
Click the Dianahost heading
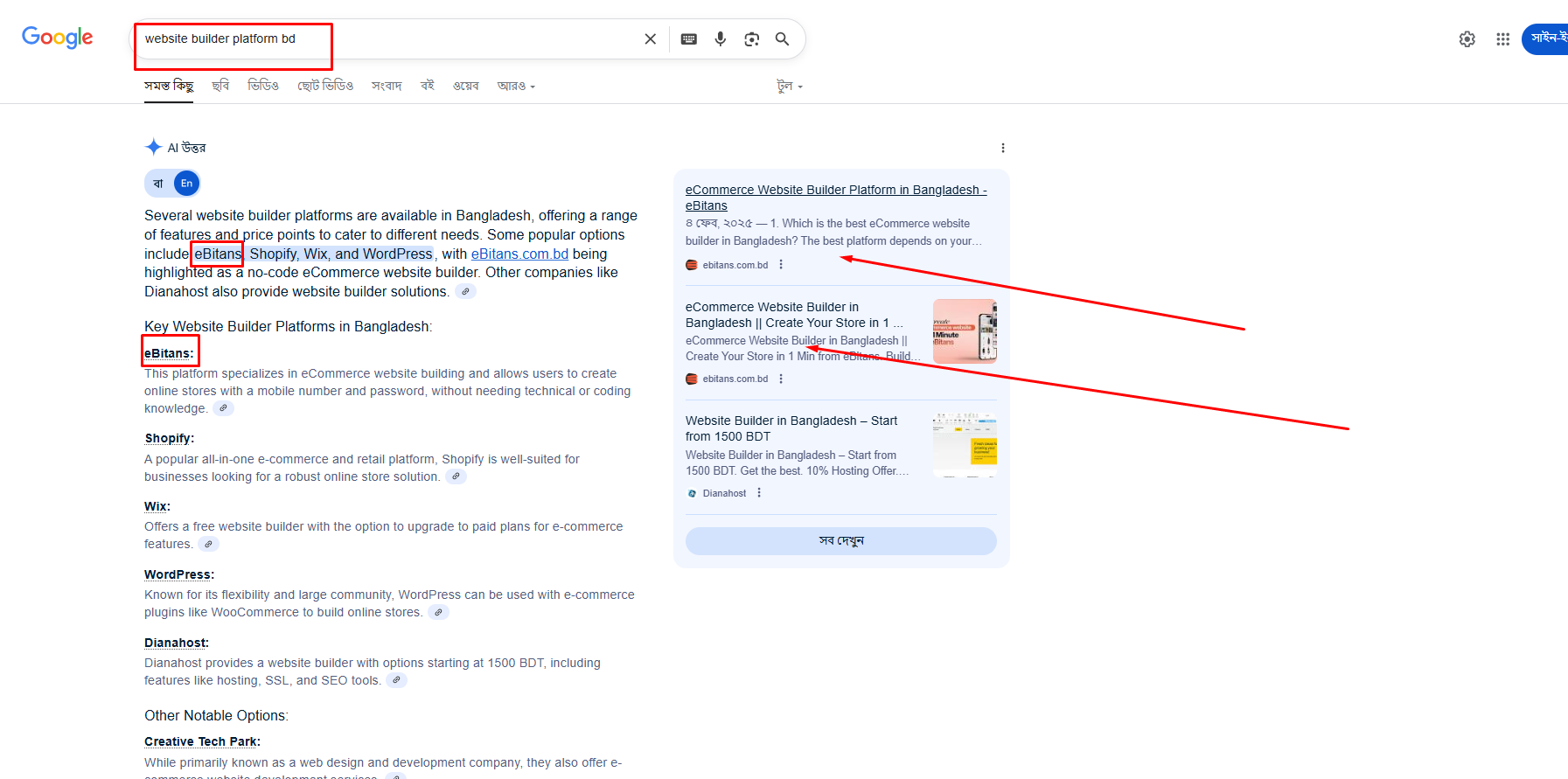[x=177, y=643]
